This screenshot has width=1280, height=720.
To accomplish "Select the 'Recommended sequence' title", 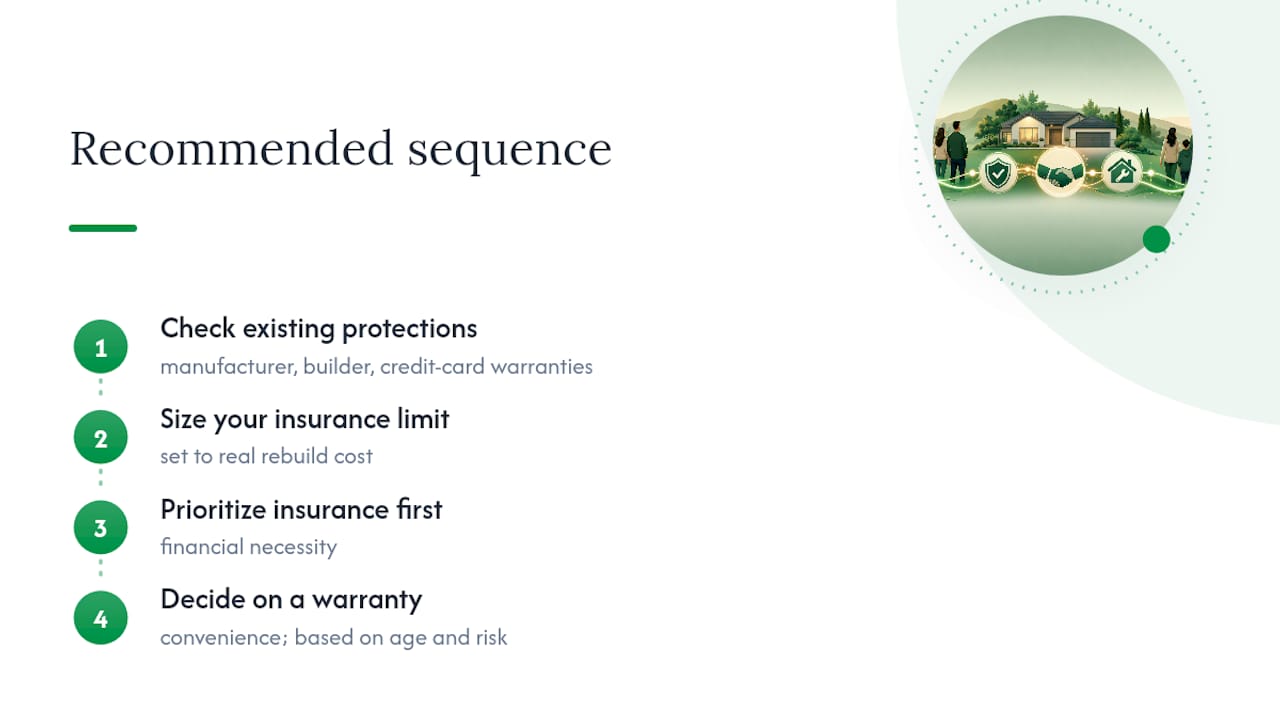I will tap(340, 150).
